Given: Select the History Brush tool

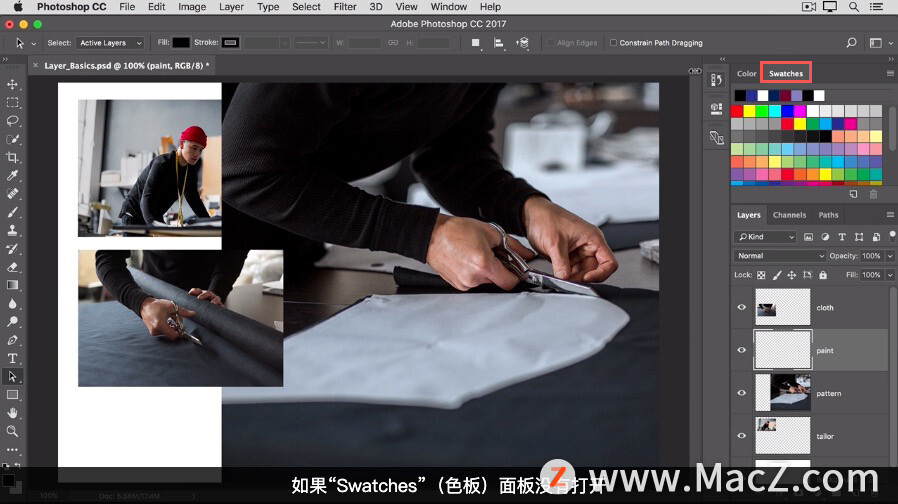Looking at the screenshot, I should point(12,249).
